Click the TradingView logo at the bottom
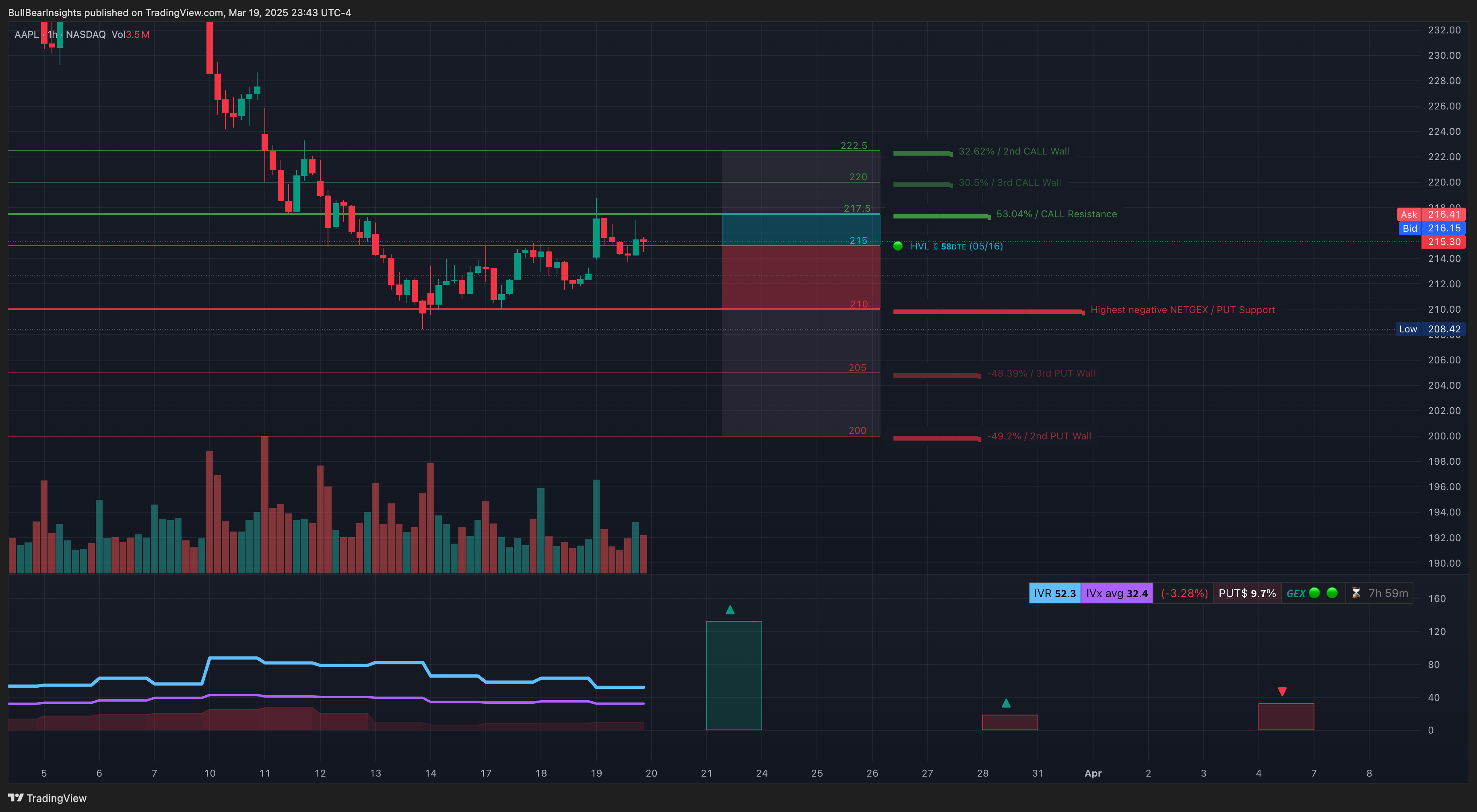This screenshot has height=812, width=1477. [x=47, y=798]
